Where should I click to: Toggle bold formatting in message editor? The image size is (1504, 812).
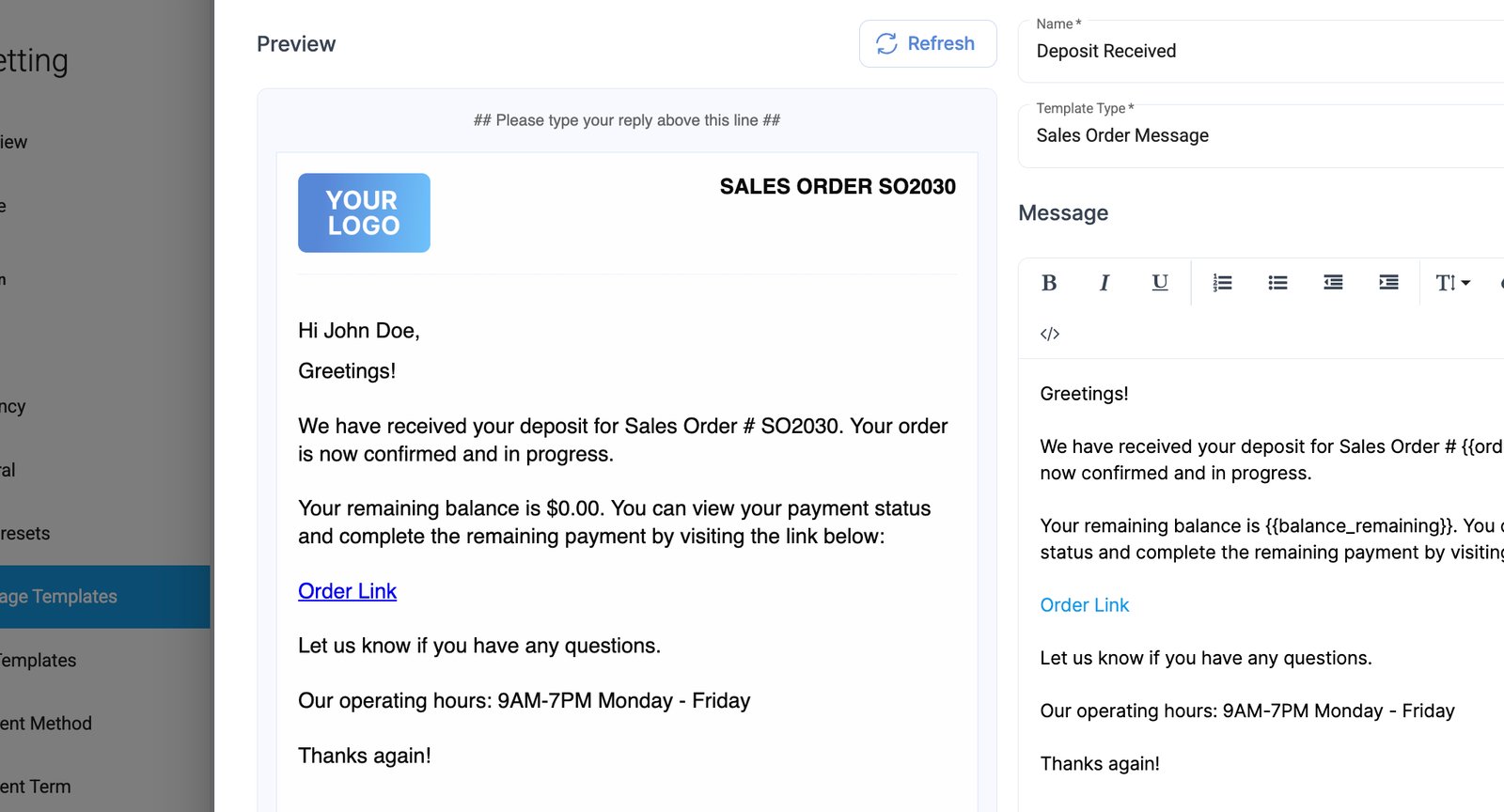click(x=1049, y=283)
